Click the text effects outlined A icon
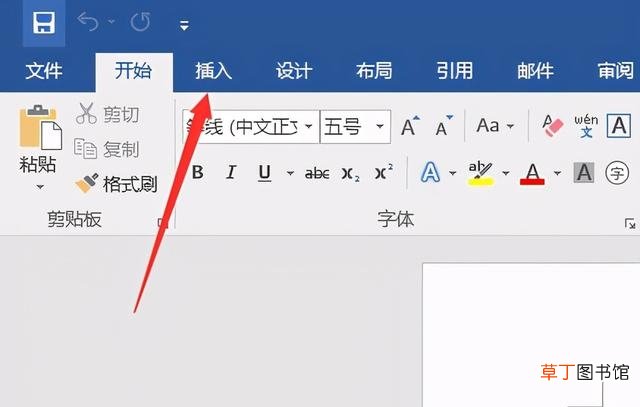This screenshot has width=640, height=407. 431,172
